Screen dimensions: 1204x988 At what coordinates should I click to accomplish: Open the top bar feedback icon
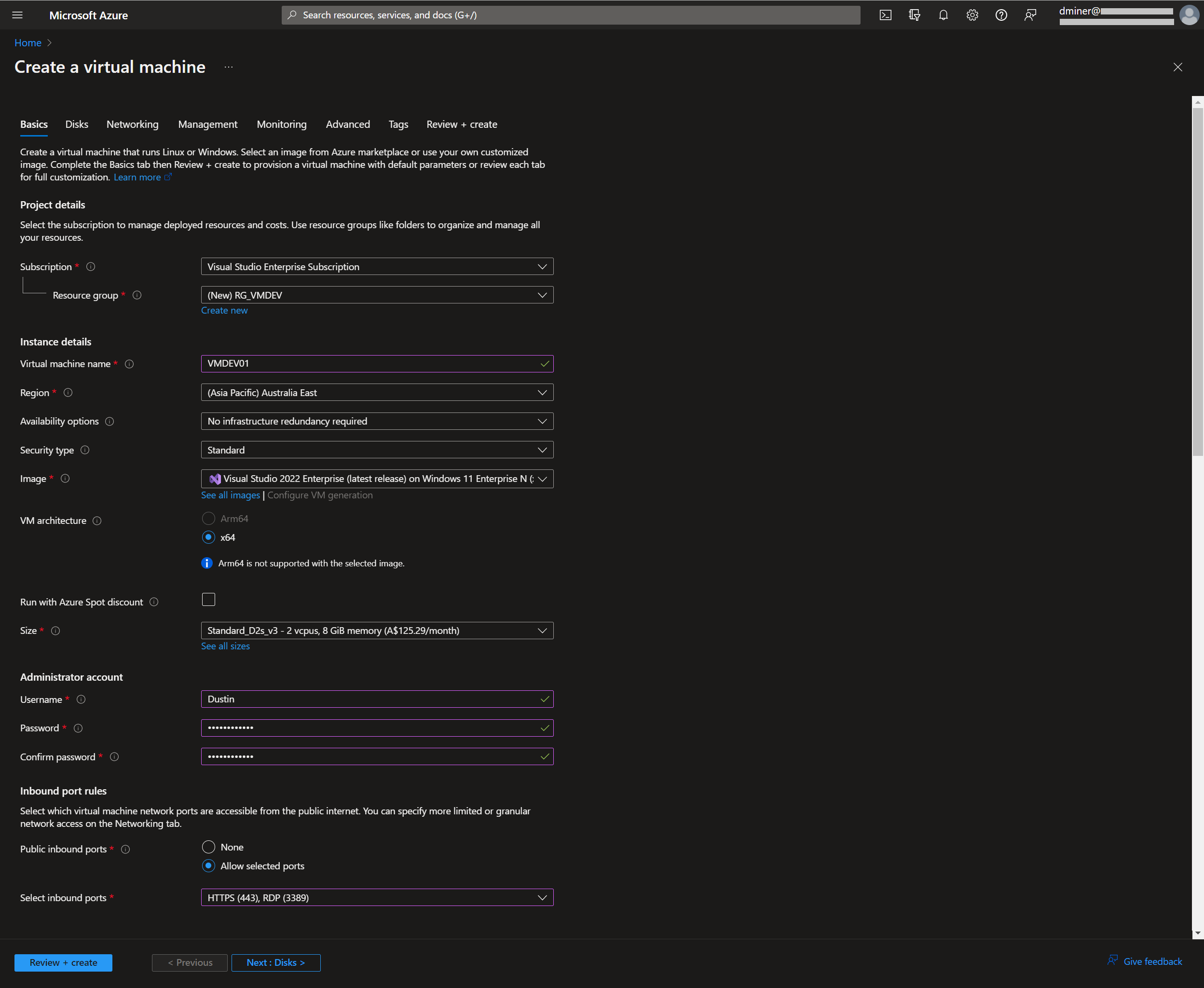1030,15
